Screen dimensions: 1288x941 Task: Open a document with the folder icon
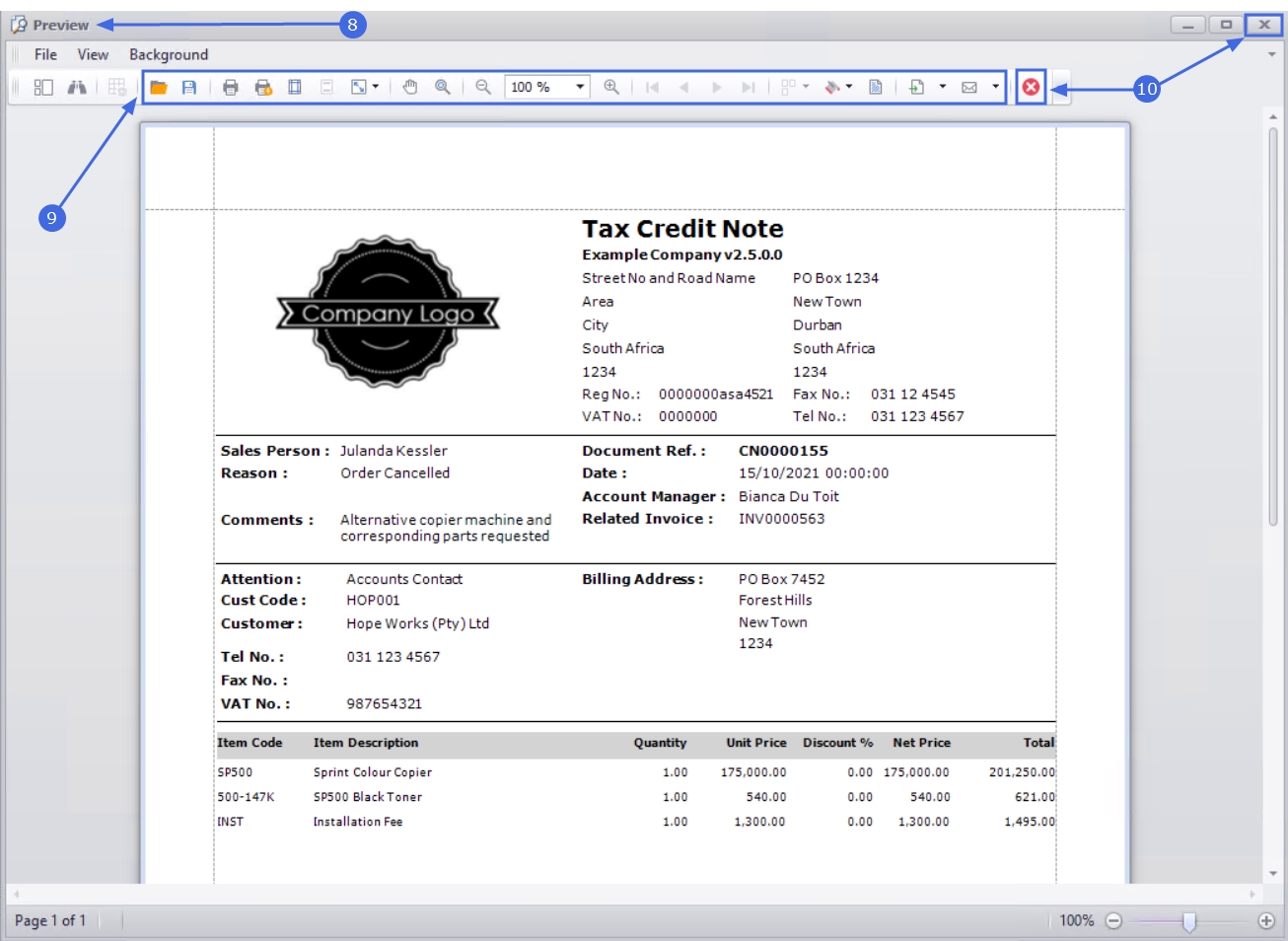pyautogui.click(x=158, y=87)
